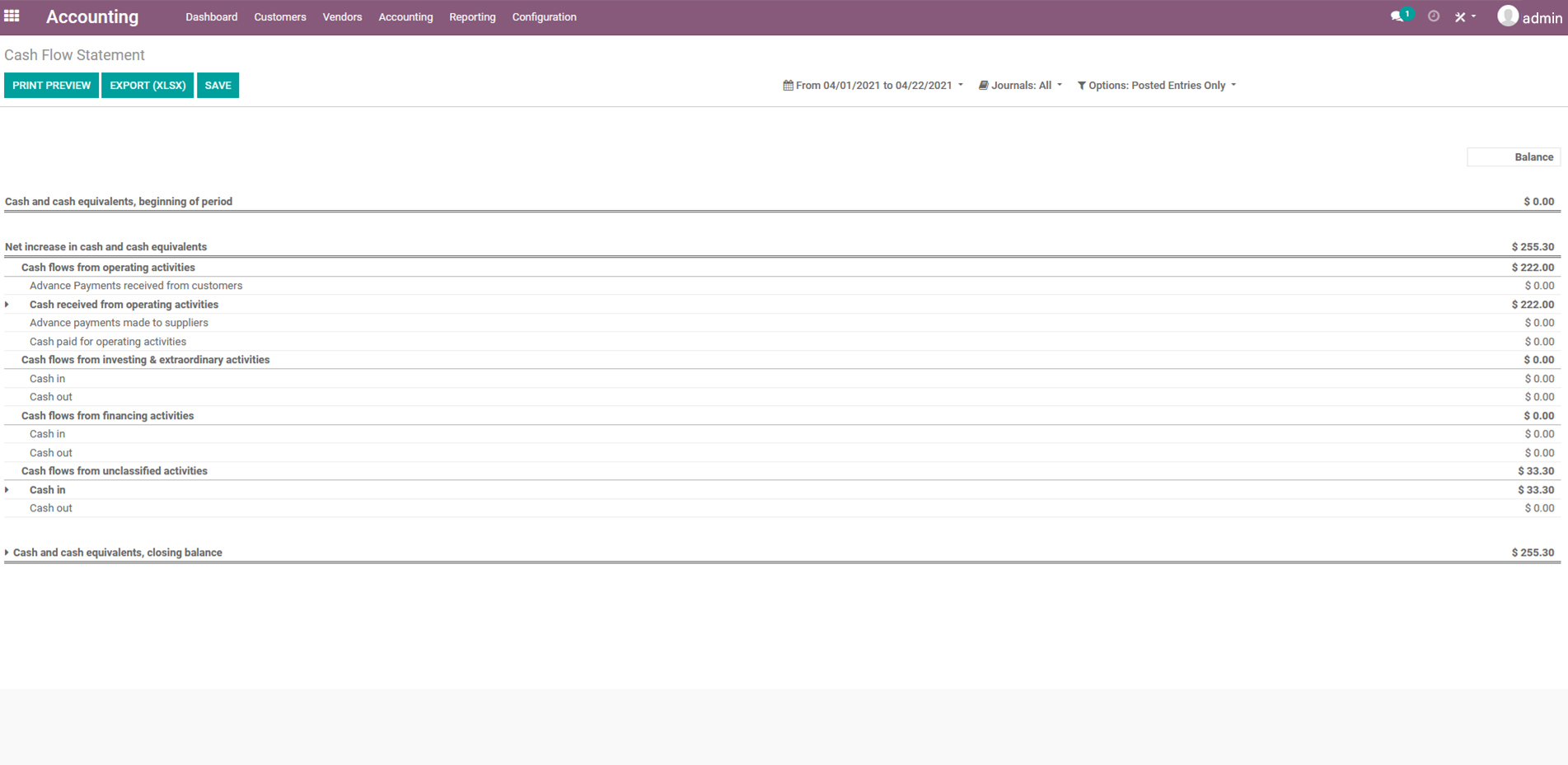
Task: Click the calendar icon by date range
Action: coord(788,86)
